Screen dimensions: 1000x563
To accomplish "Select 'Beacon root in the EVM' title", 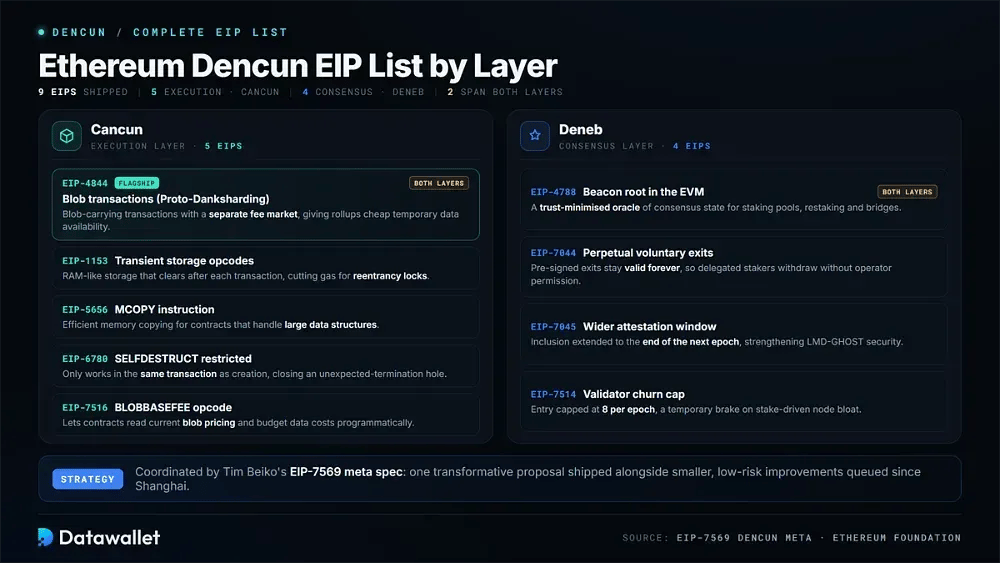I will 643,192.
